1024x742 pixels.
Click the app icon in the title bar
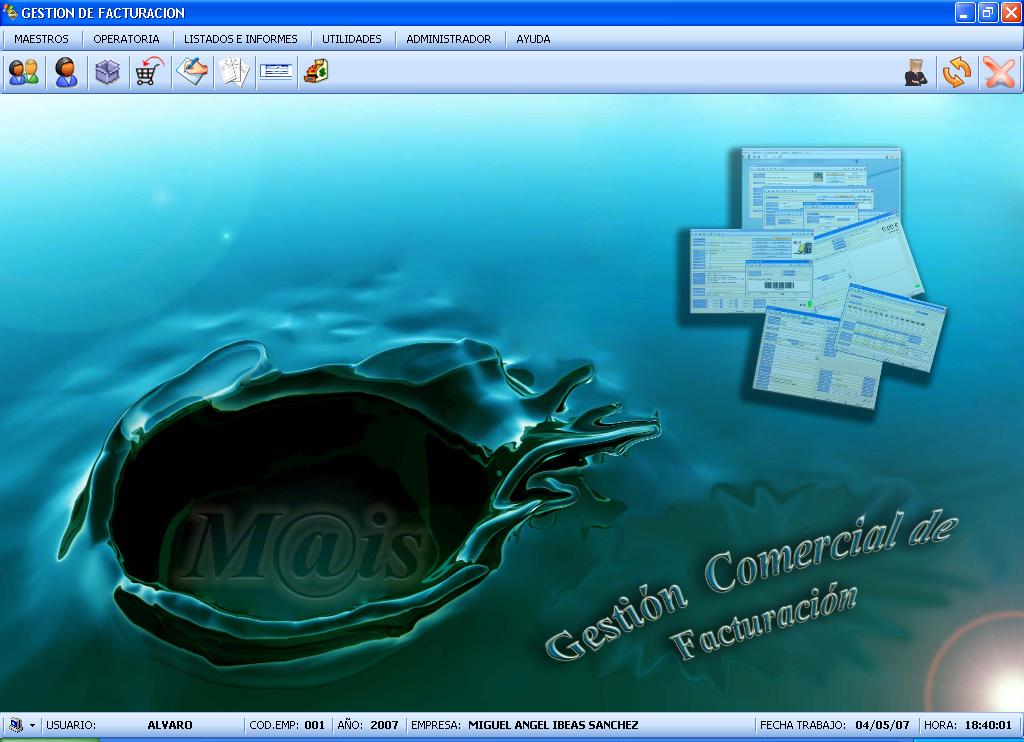[10, 12]
